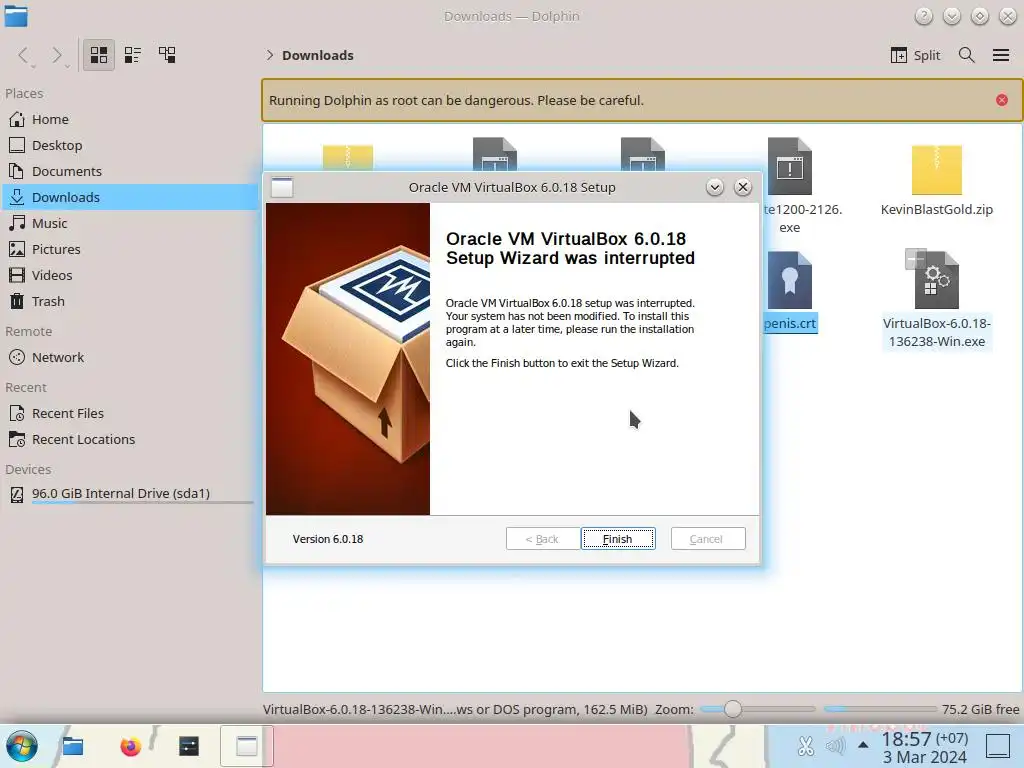Click the status bar file description text
The width and height of the screenshot is (1024, 768).
tap(455, 709)
